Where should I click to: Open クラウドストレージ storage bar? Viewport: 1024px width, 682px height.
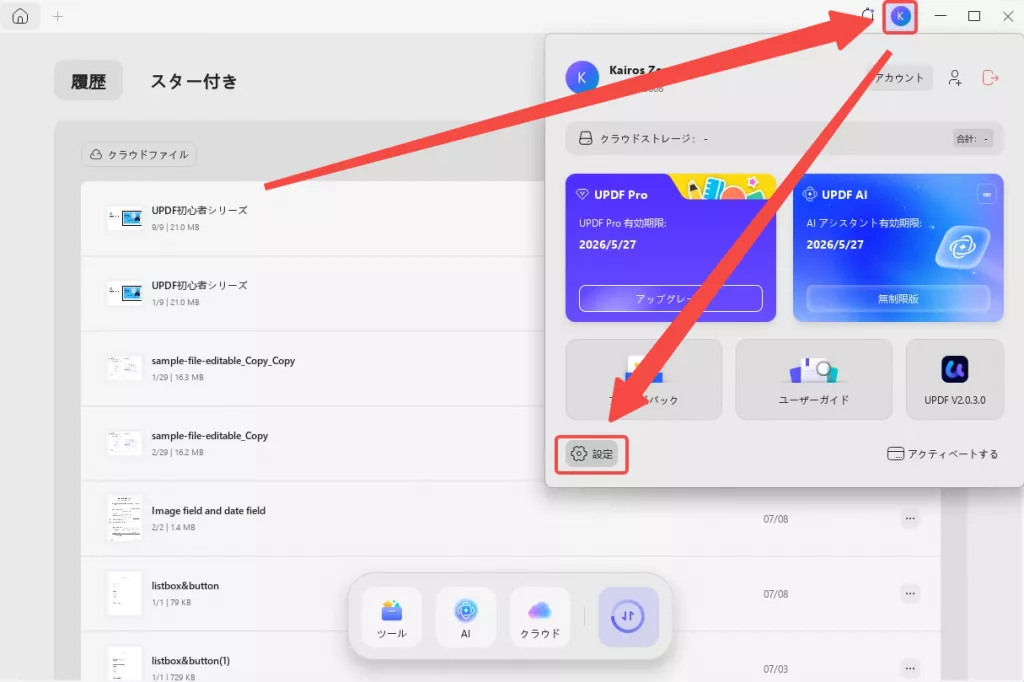[784, 138]
